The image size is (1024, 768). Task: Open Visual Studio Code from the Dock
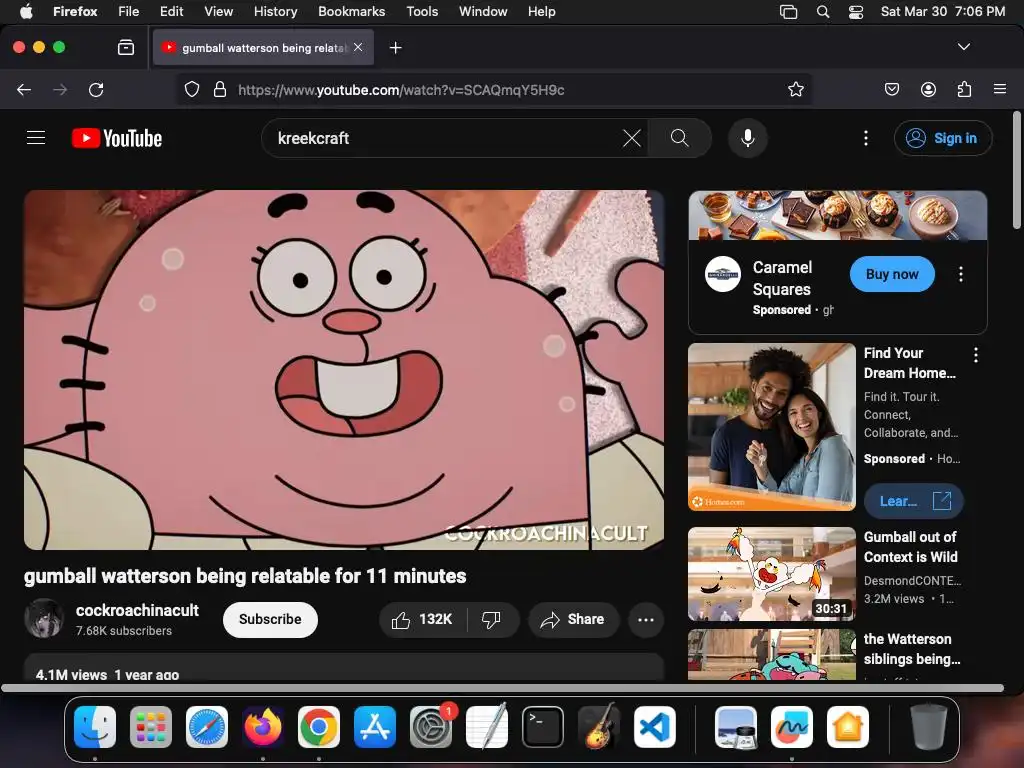(x=654, y=727)
